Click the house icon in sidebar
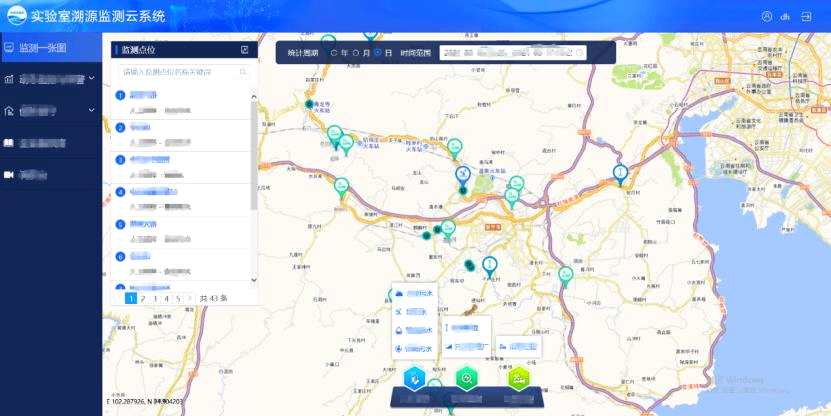This screenshot has width=831, height=416. pyautogui.click(x=8, y=111)
